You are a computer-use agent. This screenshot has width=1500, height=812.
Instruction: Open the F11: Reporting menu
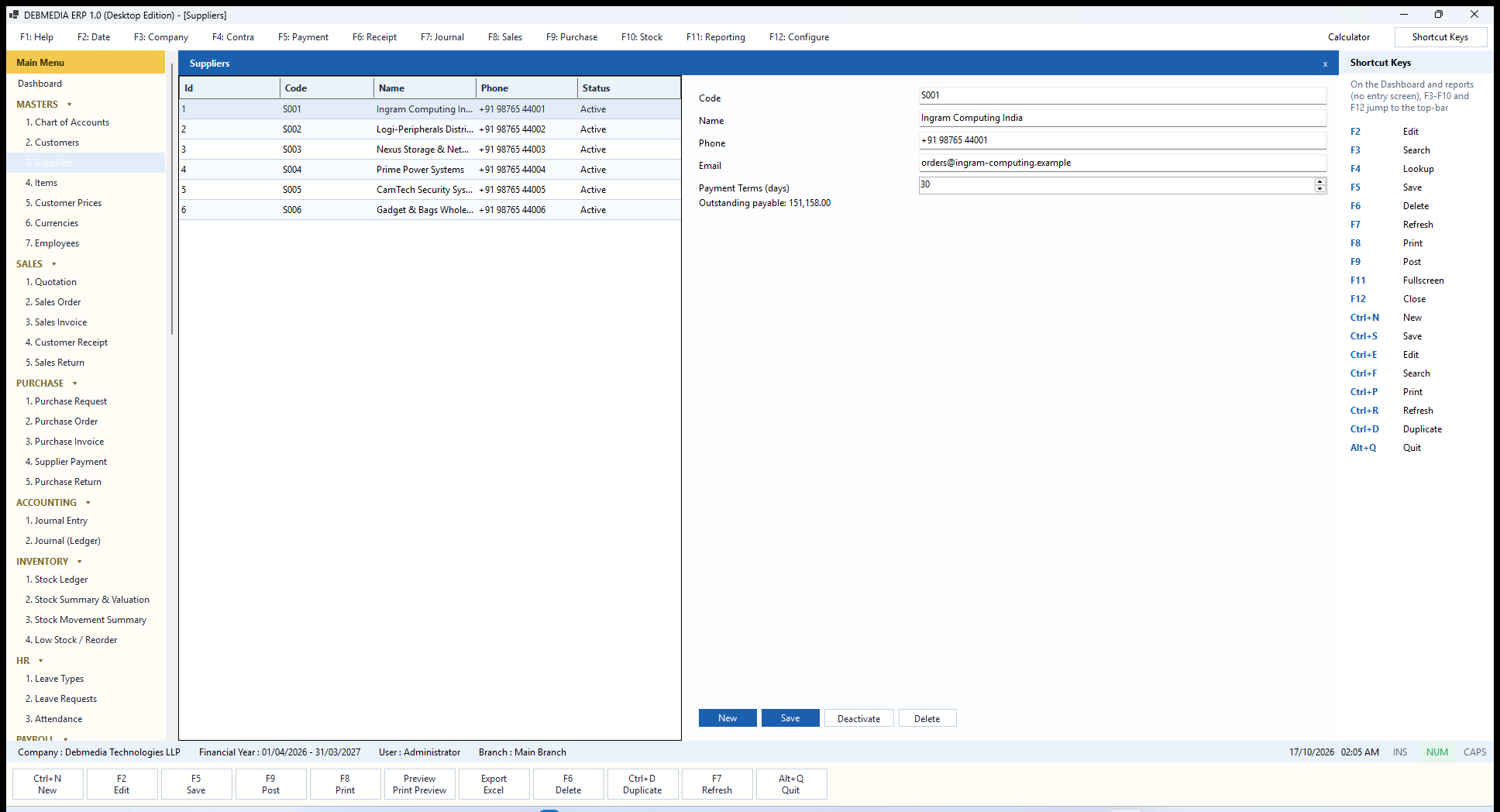(716, 37)
